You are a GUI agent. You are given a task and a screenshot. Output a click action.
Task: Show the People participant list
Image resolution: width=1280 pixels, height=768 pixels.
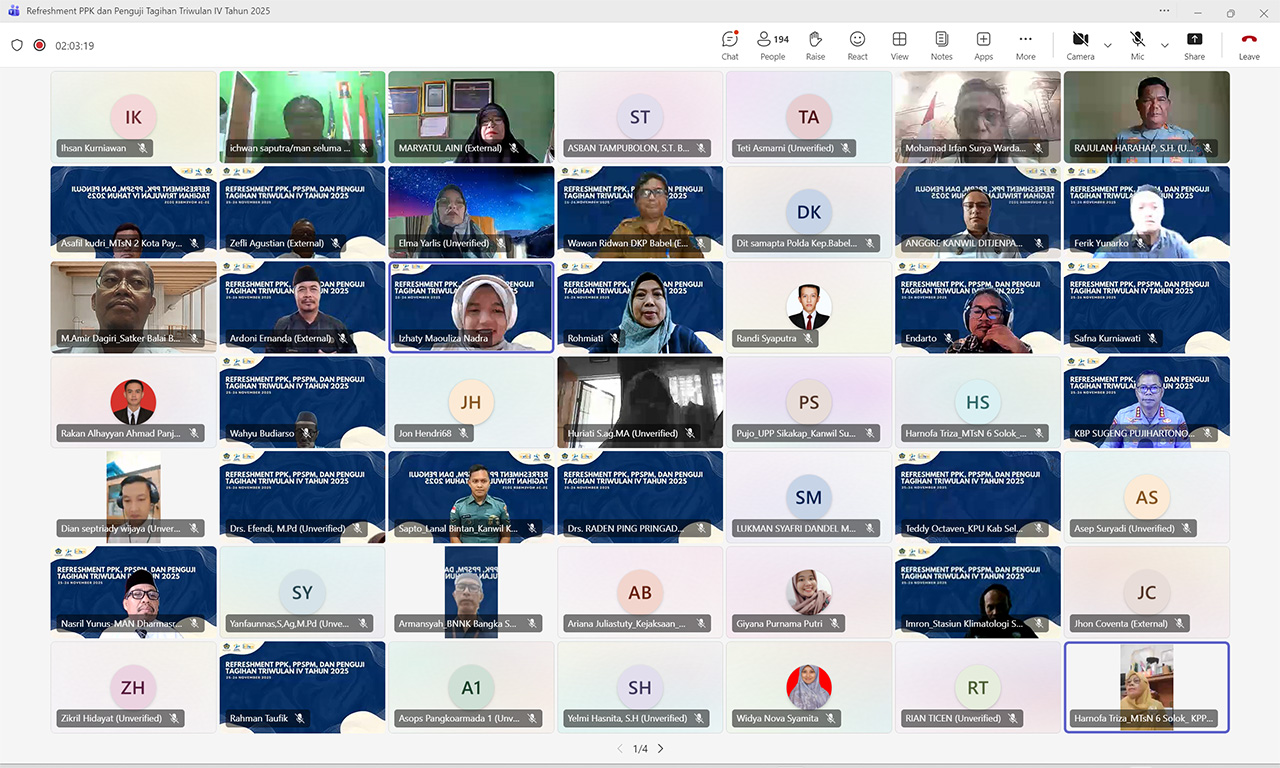point(772,44)
